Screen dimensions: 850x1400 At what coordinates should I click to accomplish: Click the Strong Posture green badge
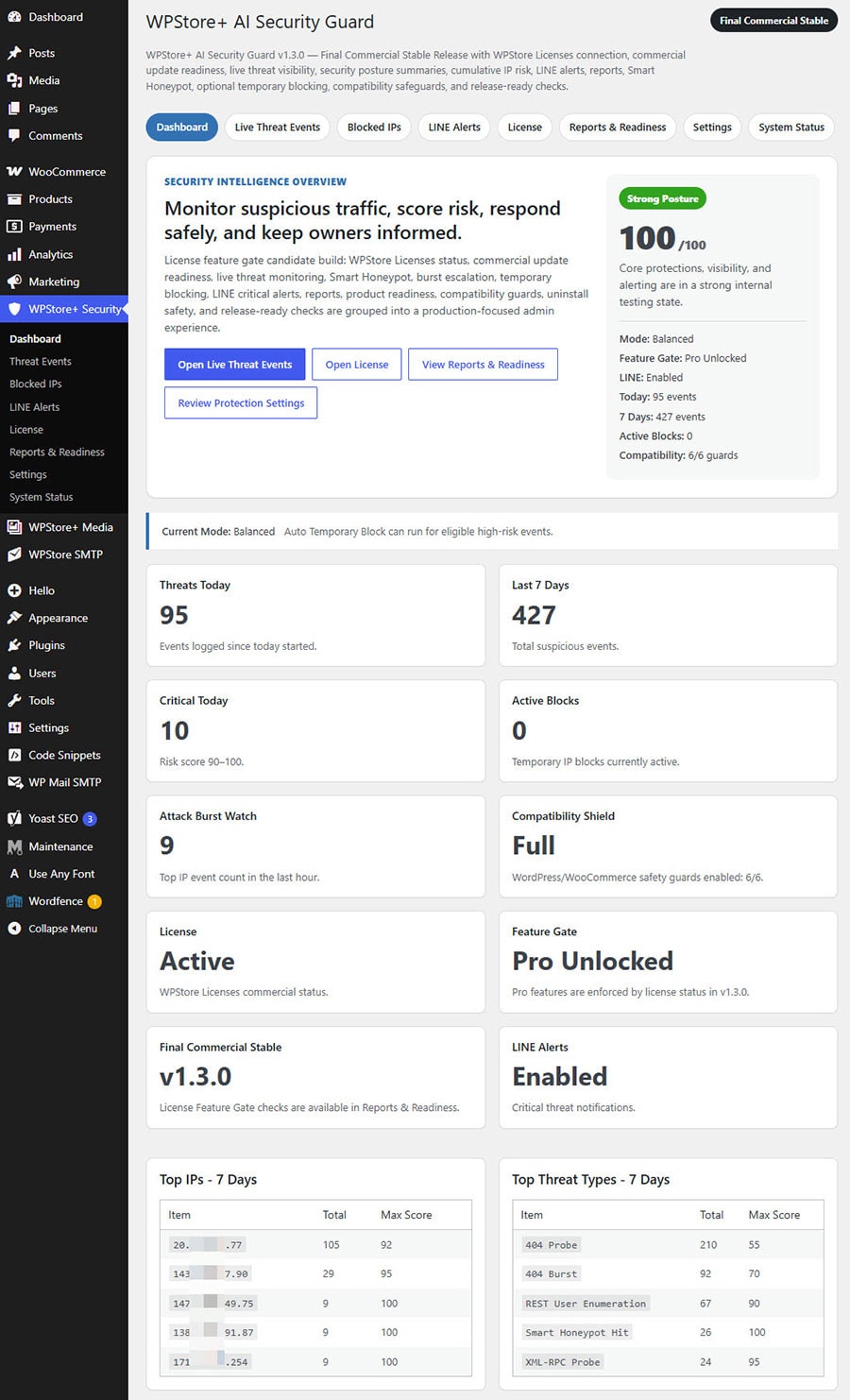[x=663, y=199]
